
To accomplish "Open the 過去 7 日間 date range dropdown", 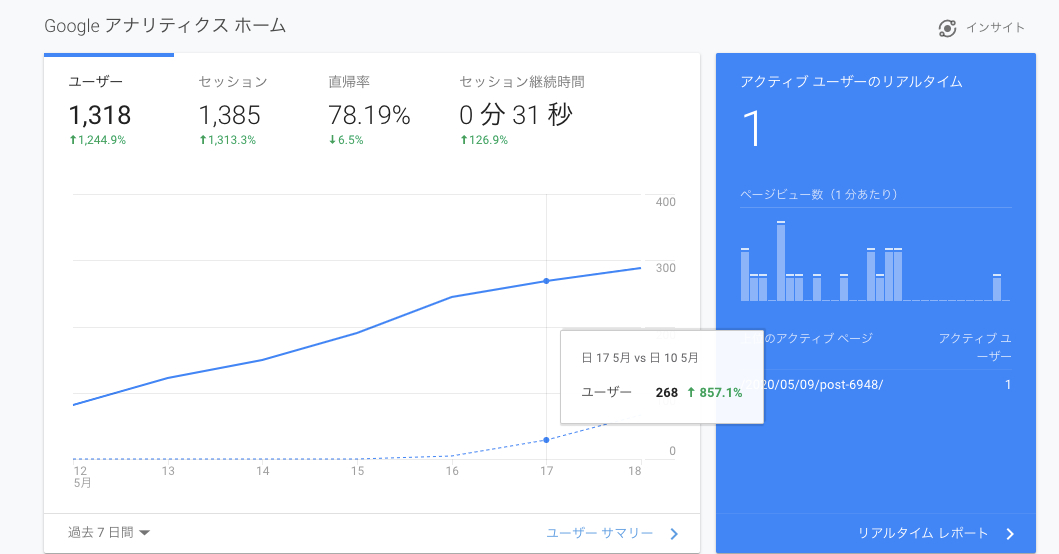I will point(108,532).
